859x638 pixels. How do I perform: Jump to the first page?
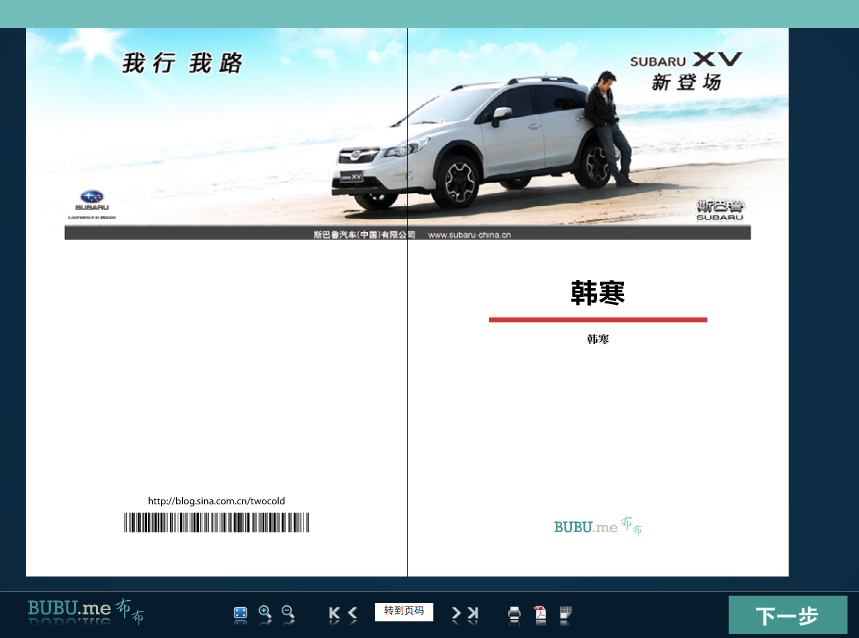click(x=334, y=613)
